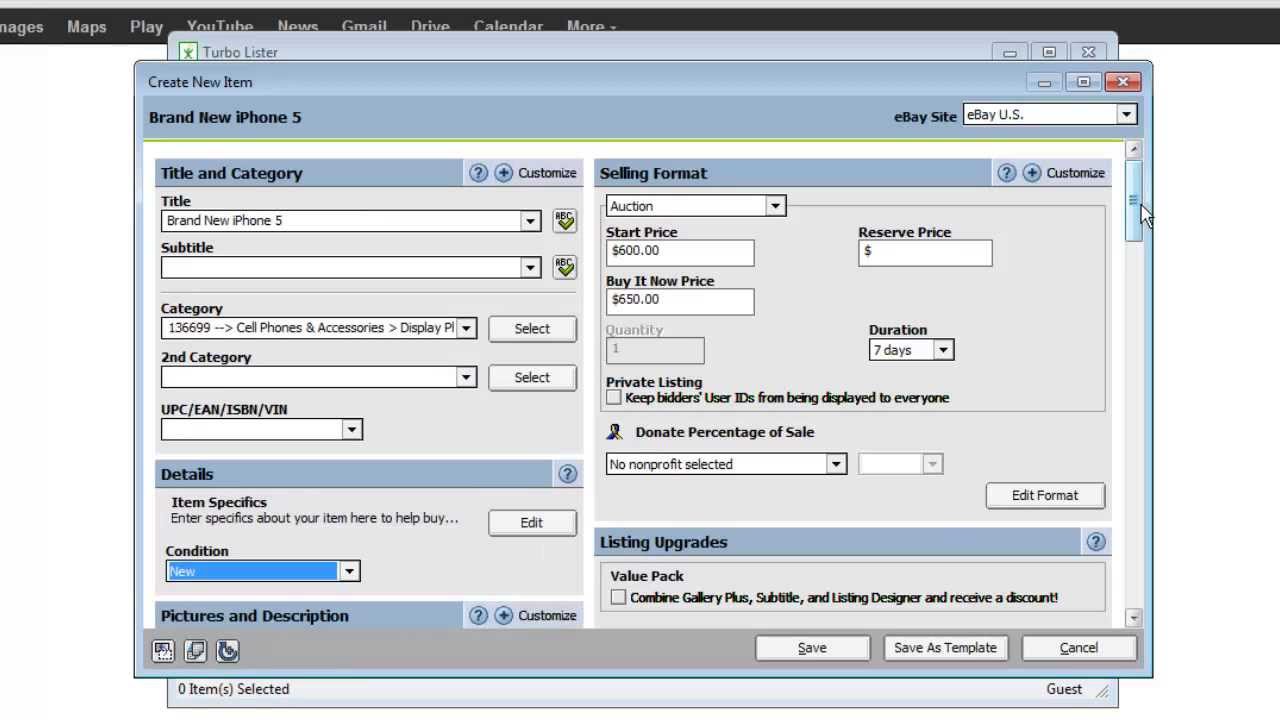
Task: Click the spell check icon beside Subtitle
Action: (x=565, y=267)
